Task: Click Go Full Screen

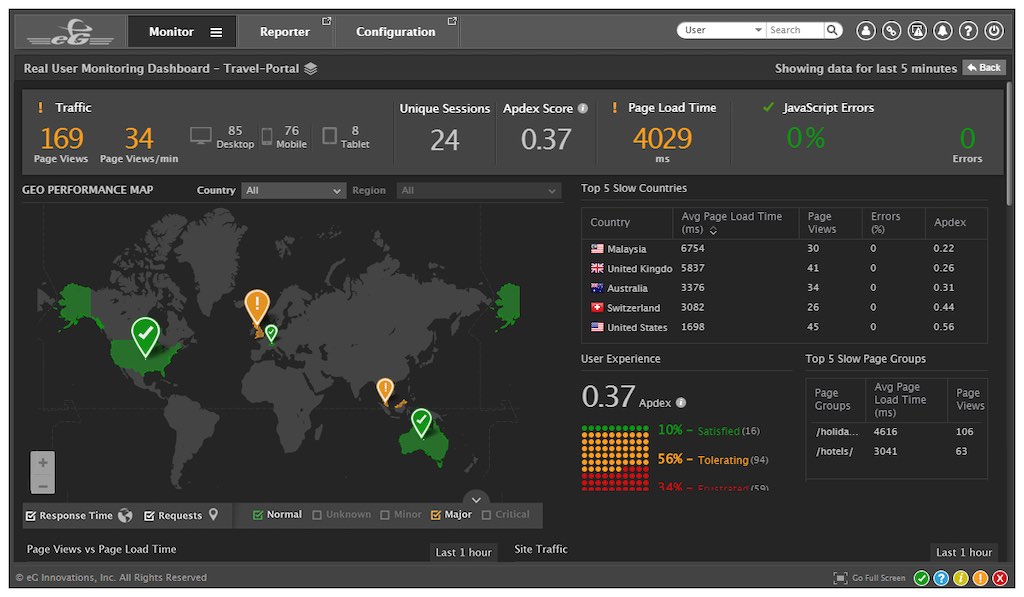Action: (x=869, y=578)
